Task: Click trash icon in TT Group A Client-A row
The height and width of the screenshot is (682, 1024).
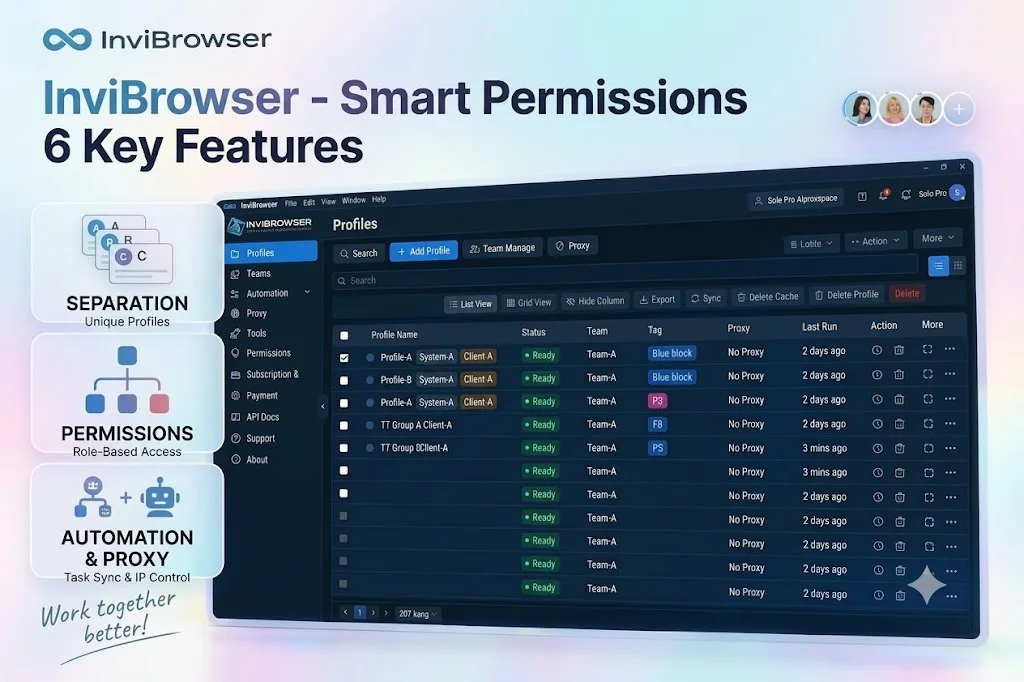Action: 899,424
